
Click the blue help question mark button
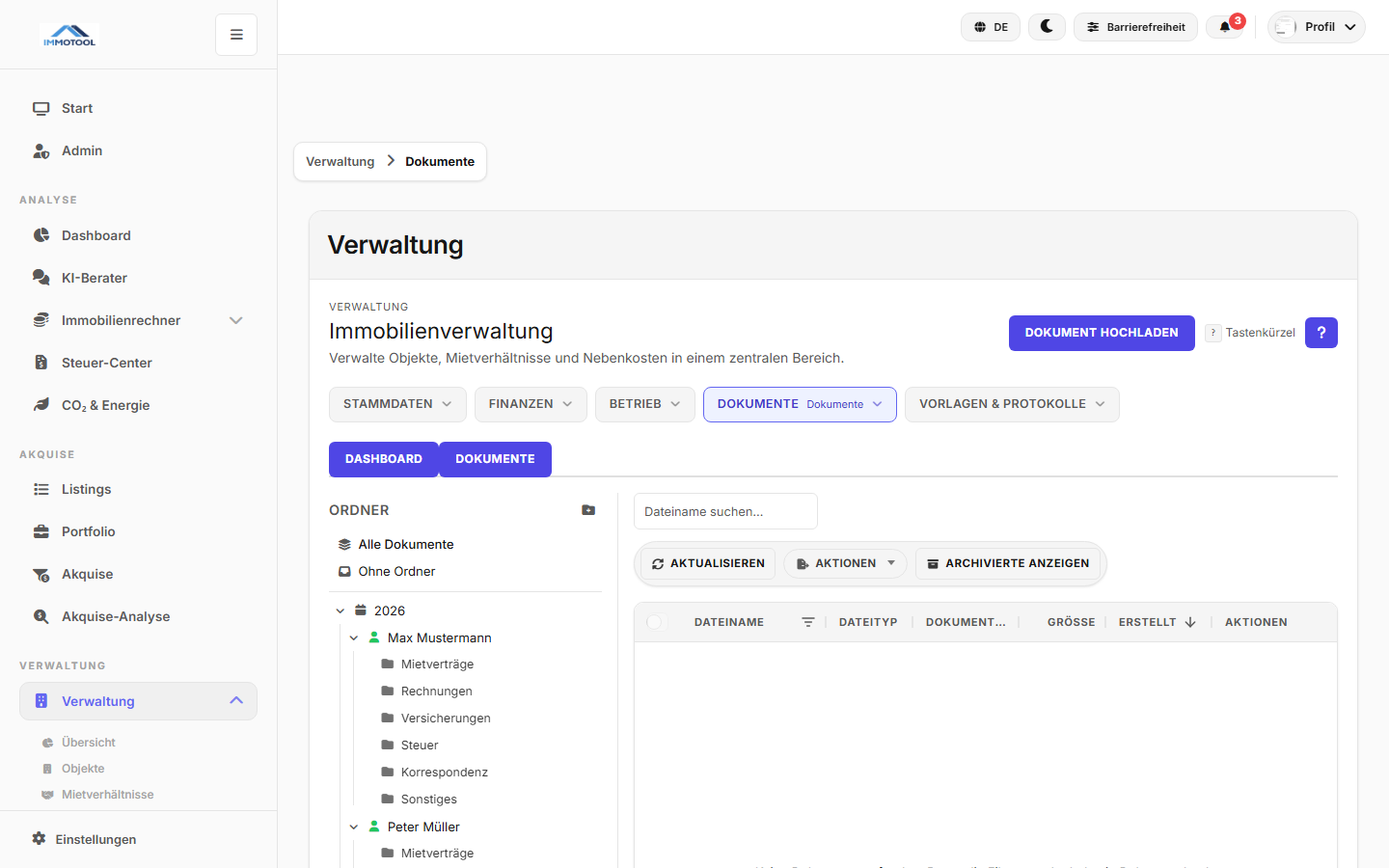1321,333
